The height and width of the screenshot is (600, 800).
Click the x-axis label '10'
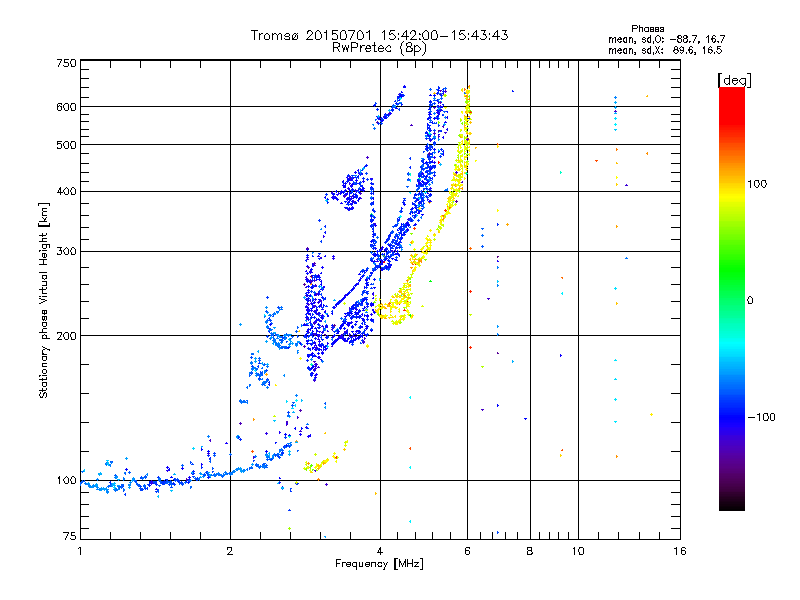578,551
